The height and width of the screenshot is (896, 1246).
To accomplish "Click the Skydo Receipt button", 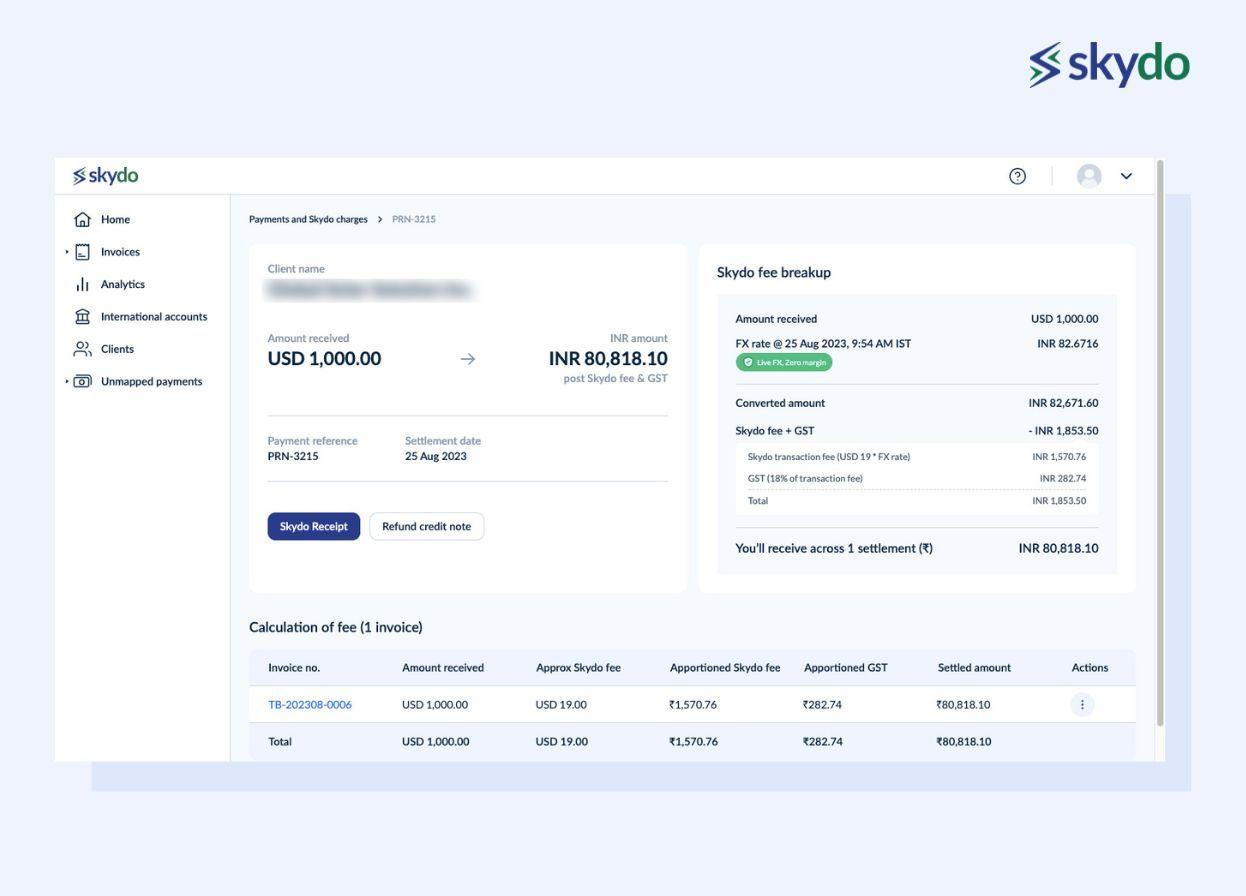I will tap(313, 525).
